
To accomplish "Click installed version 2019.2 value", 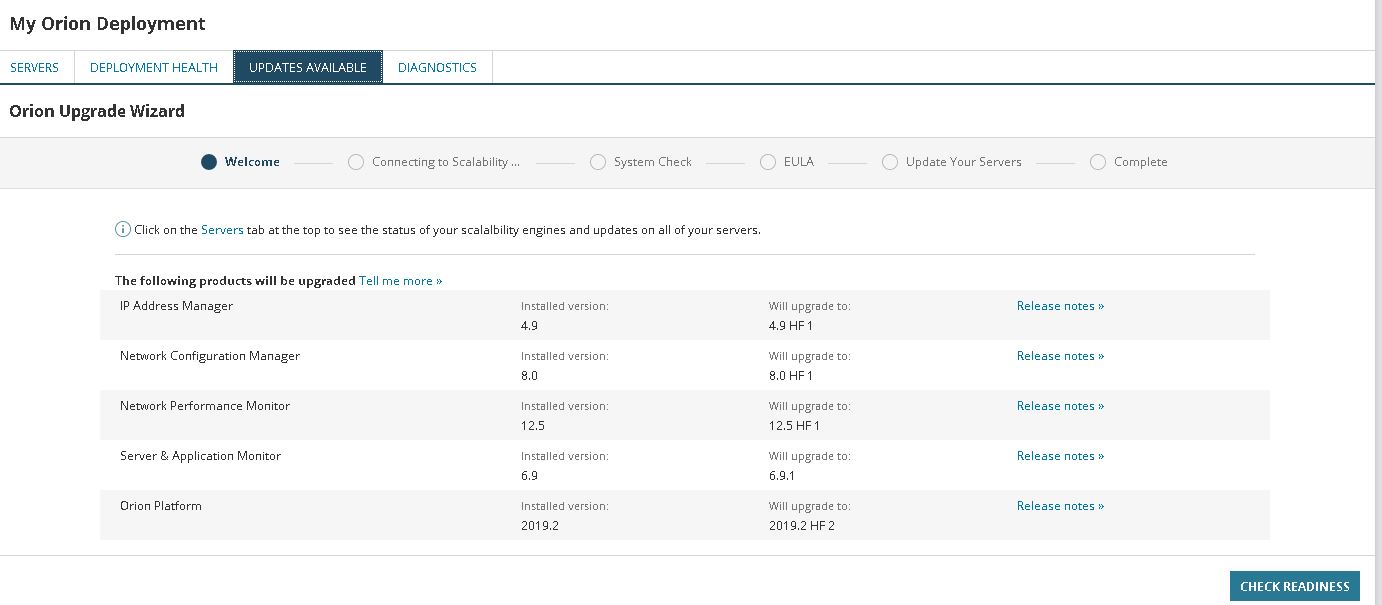I will pyautogui.click(x=540, y=526).
